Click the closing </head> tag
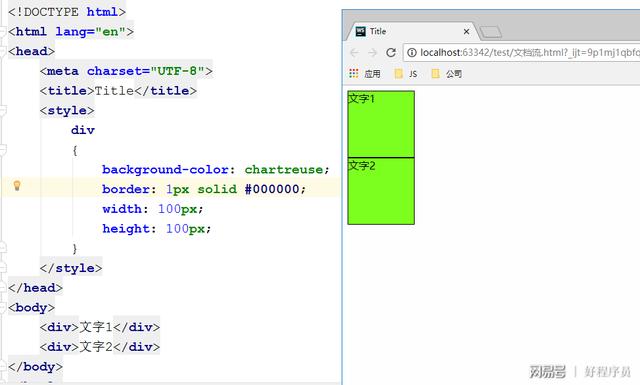 [36, 288]
